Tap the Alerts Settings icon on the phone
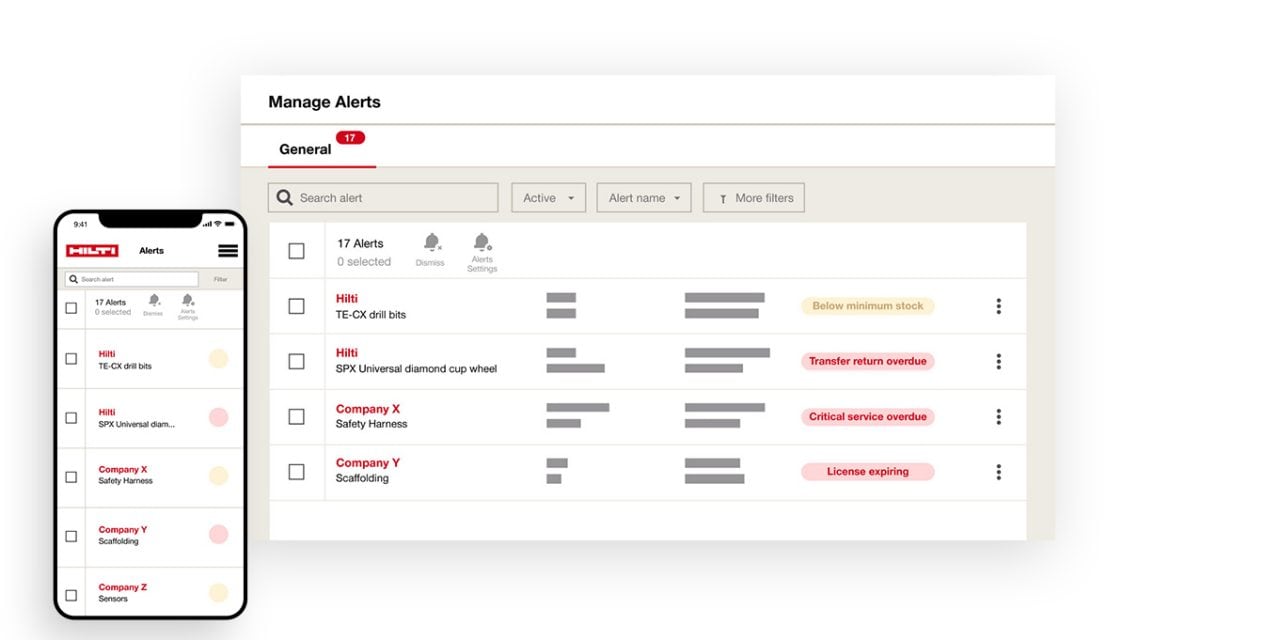The width and height of the screenshot is (1280, 640). click(187, 300)
